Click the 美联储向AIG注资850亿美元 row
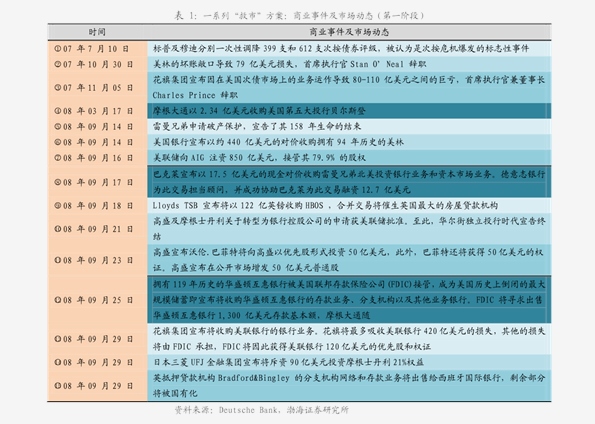The height and width of the screenshot is (424, 595). [x=349, y=157]
